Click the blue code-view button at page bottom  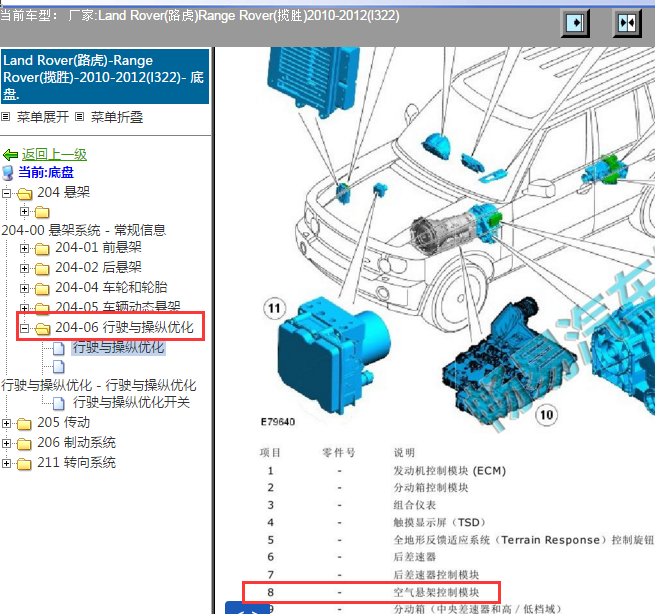[247, 608]
